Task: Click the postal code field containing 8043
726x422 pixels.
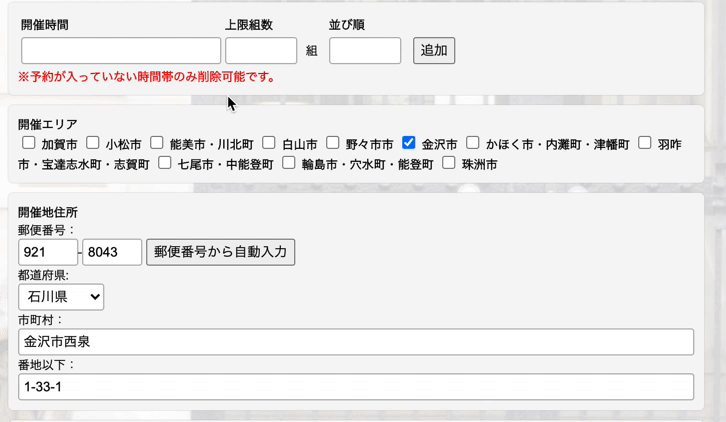Action: coord(112,252)
